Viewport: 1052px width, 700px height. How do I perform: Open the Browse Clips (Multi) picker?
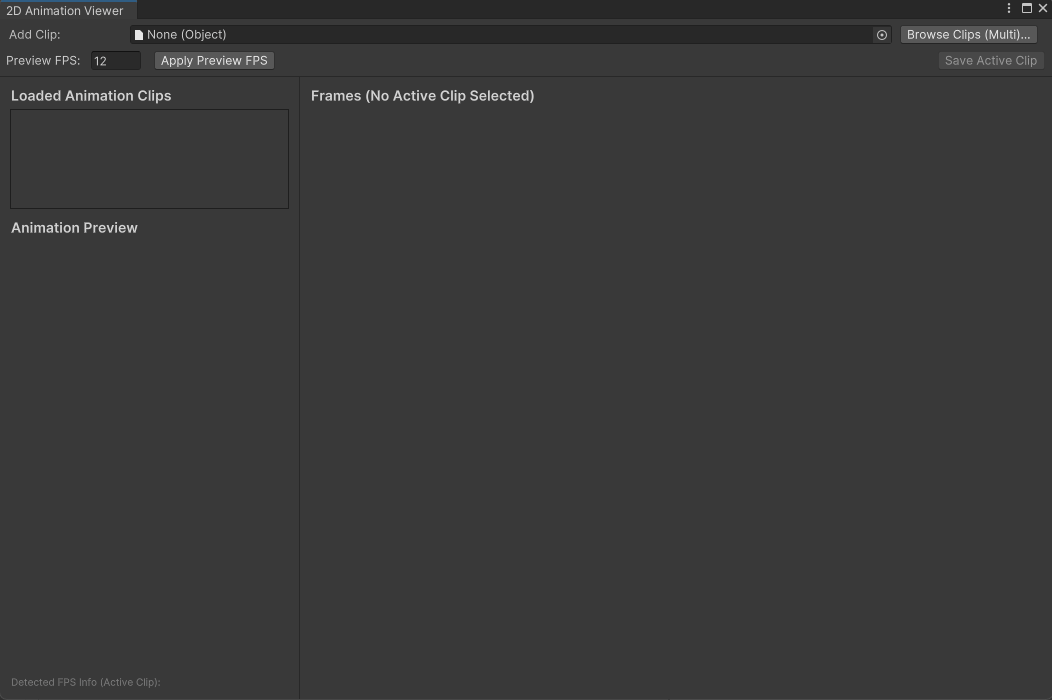point(967,34)
